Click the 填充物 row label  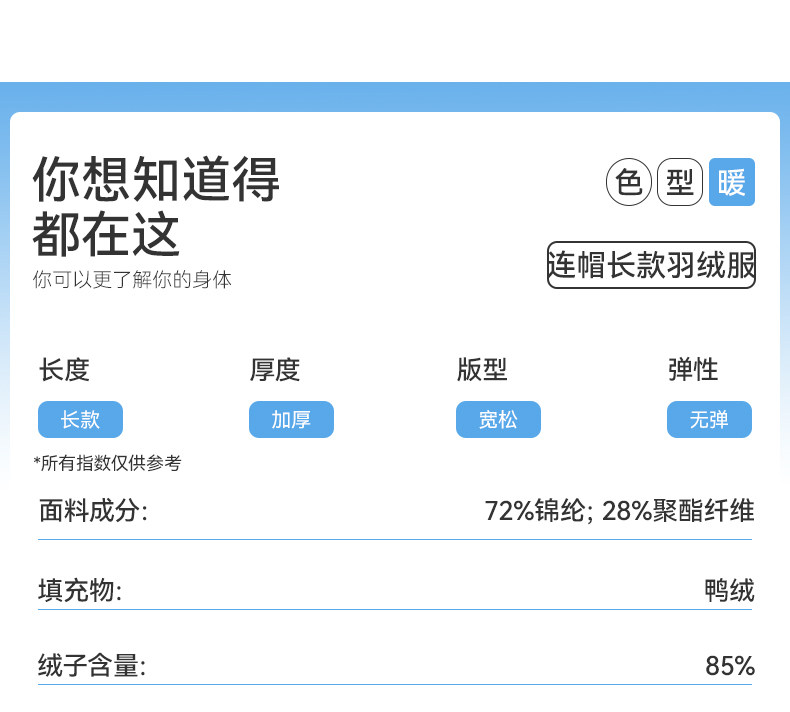tap(80, 590)
